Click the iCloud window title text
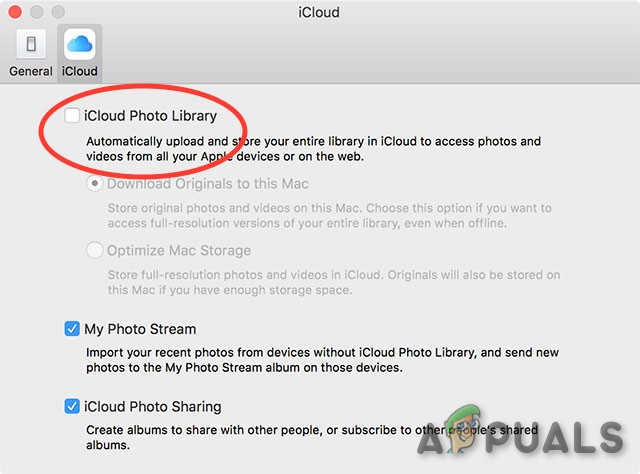This screenshot has height=474, width=640. click(319, 12)
